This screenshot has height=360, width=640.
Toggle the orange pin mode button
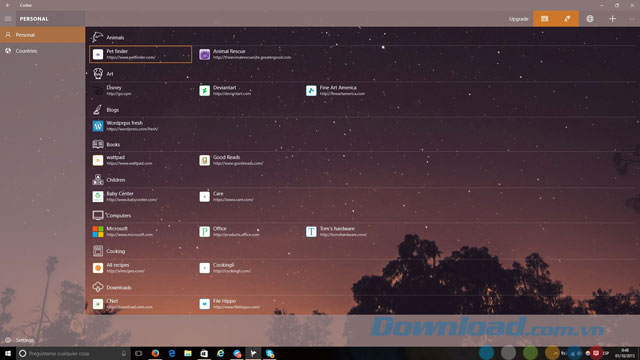(x=567, y=19)
